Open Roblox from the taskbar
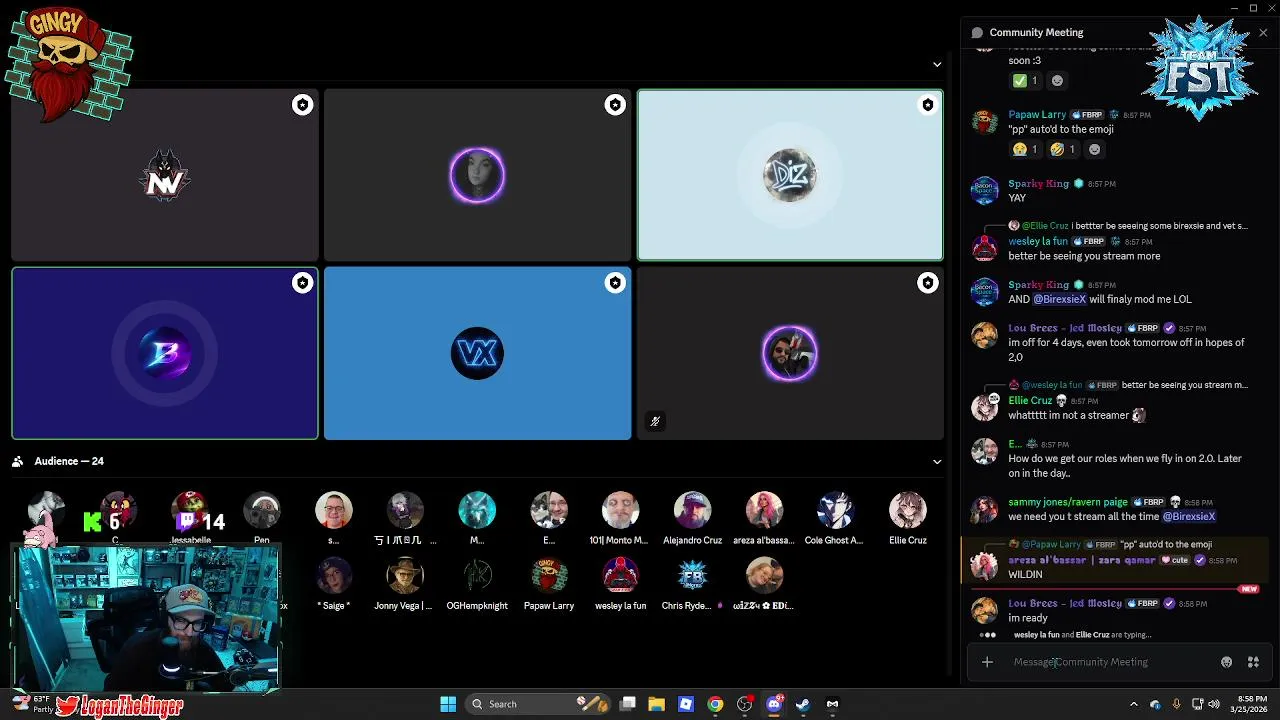The image size is (1280, 720). tap(686, 704)
